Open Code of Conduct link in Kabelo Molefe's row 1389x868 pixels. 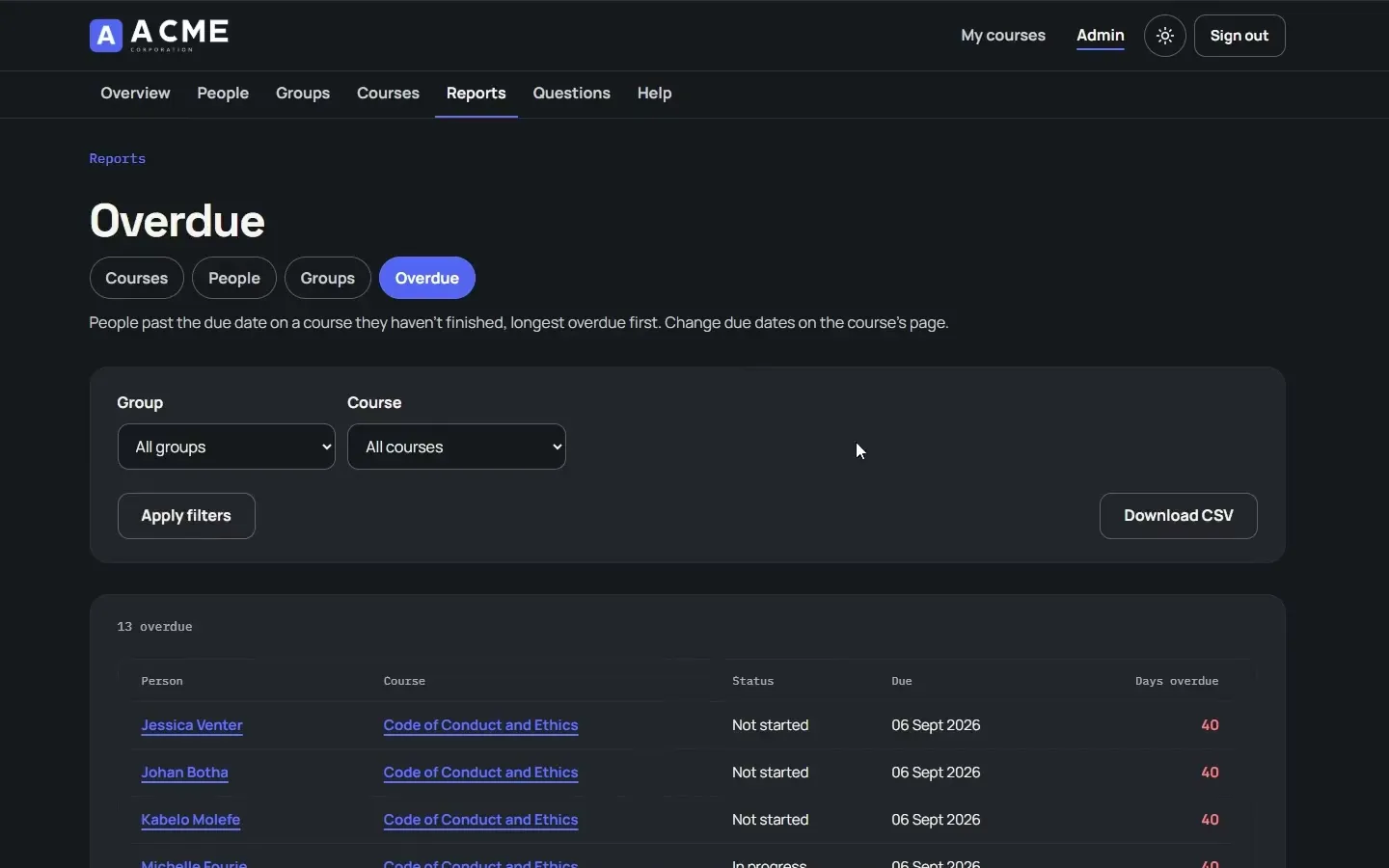tap(481, 822)
